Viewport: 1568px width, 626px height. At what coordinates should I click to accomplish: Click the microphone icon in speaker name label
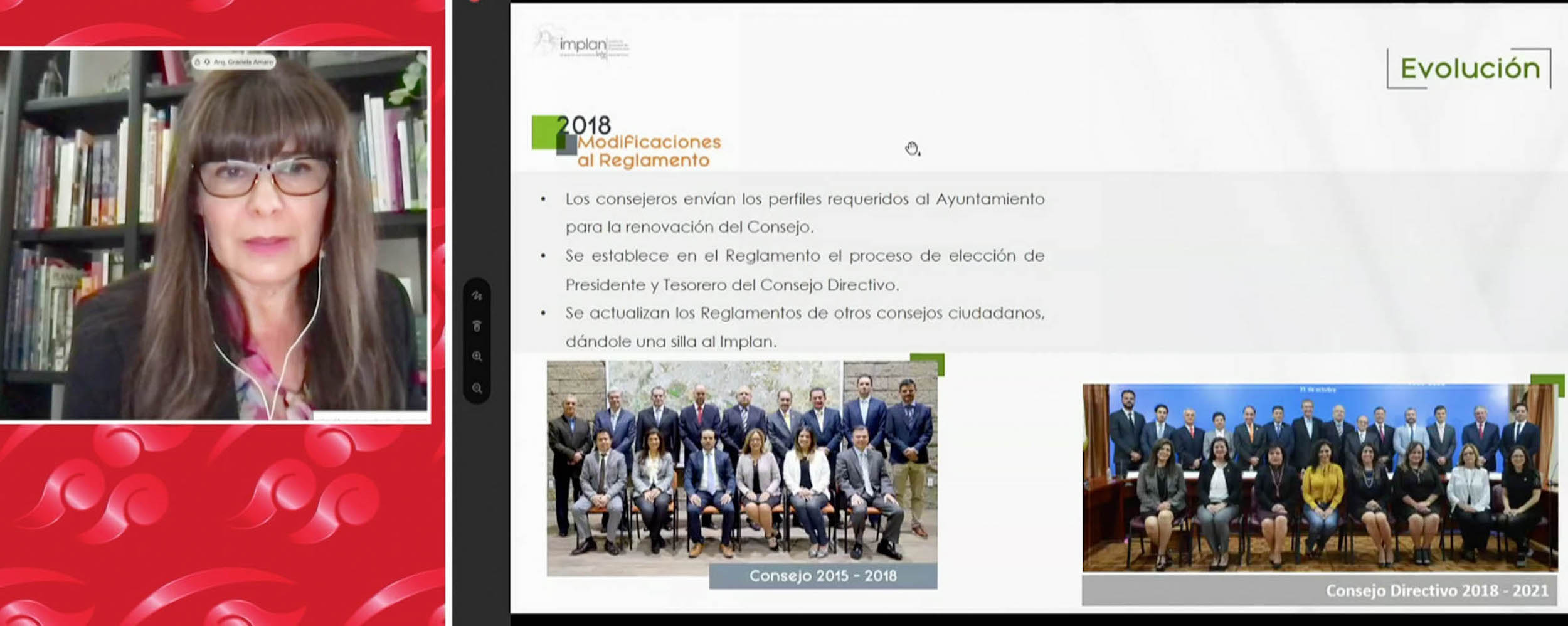[206, 62]
